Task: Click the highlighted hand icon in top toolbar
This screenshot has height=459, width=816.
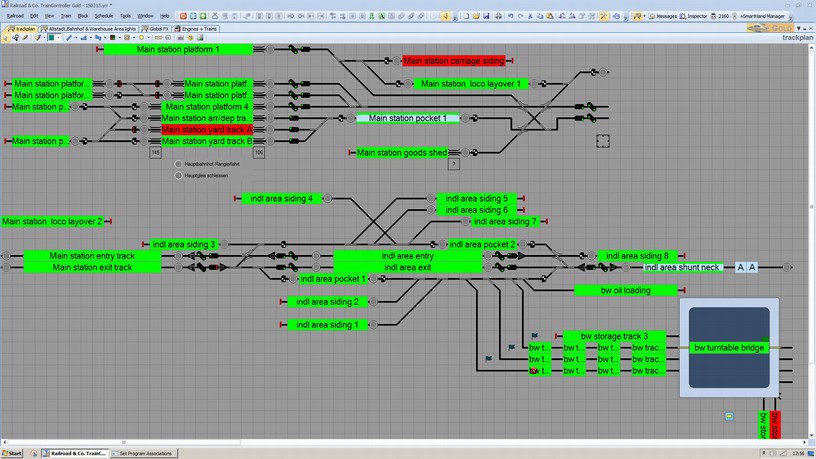Action: click(x=445, y=16)
